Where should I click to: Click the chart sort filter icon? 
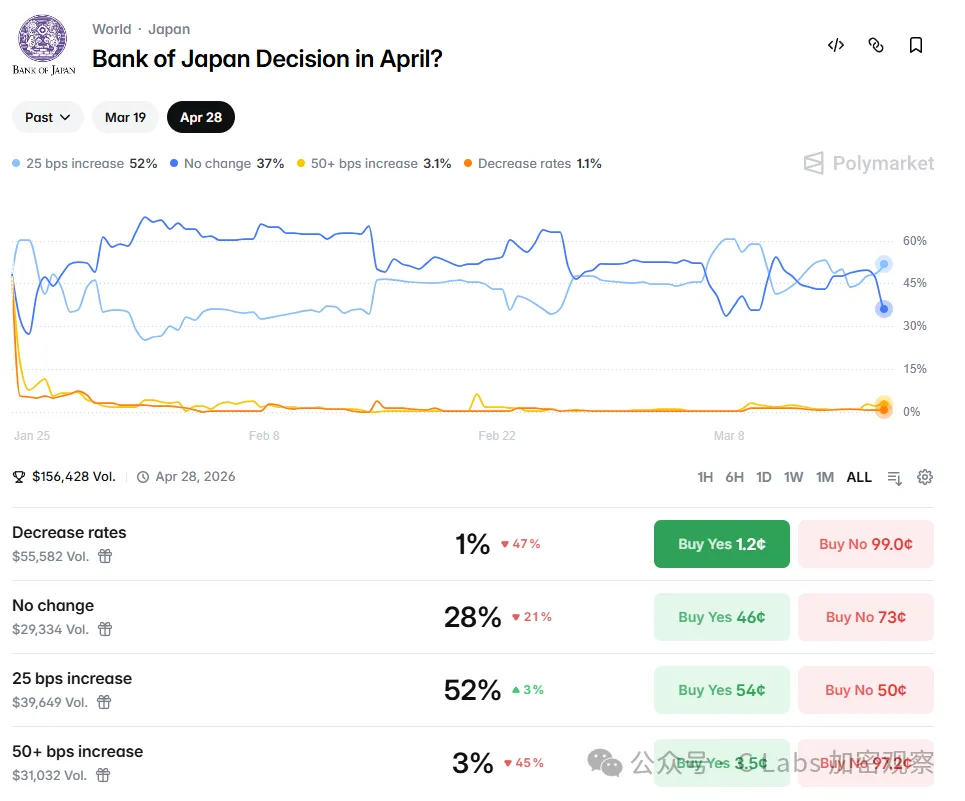[895, 478]
